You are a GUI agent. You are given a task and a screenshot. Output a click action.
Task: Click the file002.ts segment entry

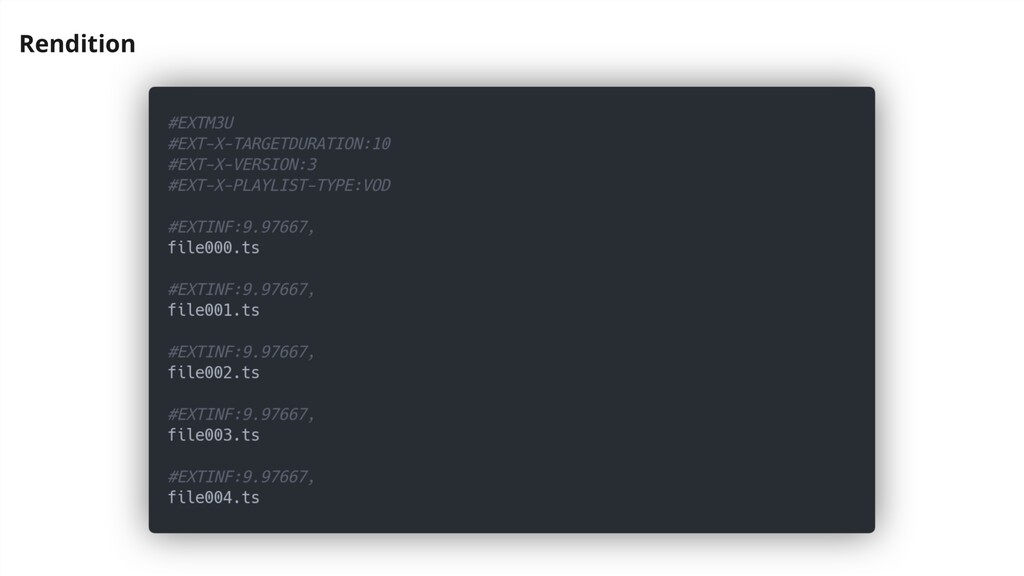[214, 373]
